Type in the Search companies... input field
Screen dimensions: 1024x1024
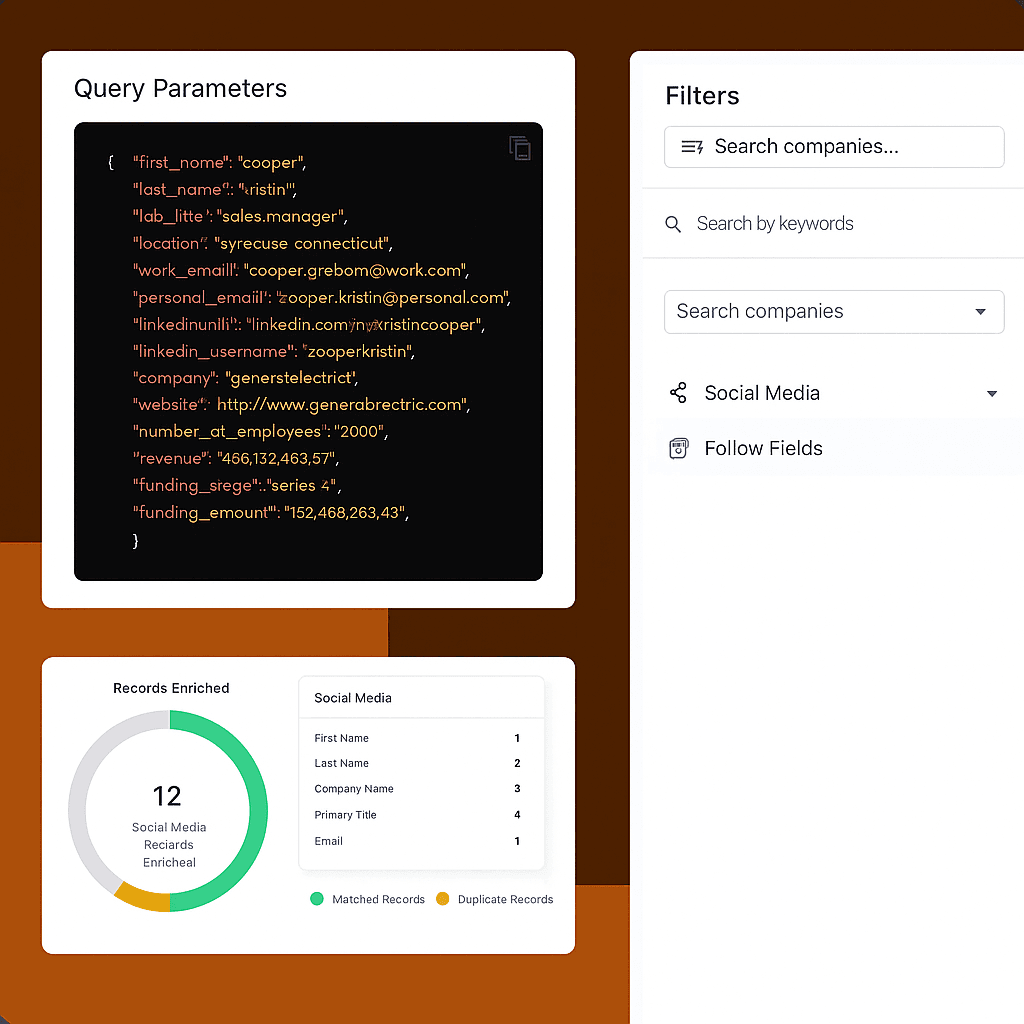pos(850,147)
